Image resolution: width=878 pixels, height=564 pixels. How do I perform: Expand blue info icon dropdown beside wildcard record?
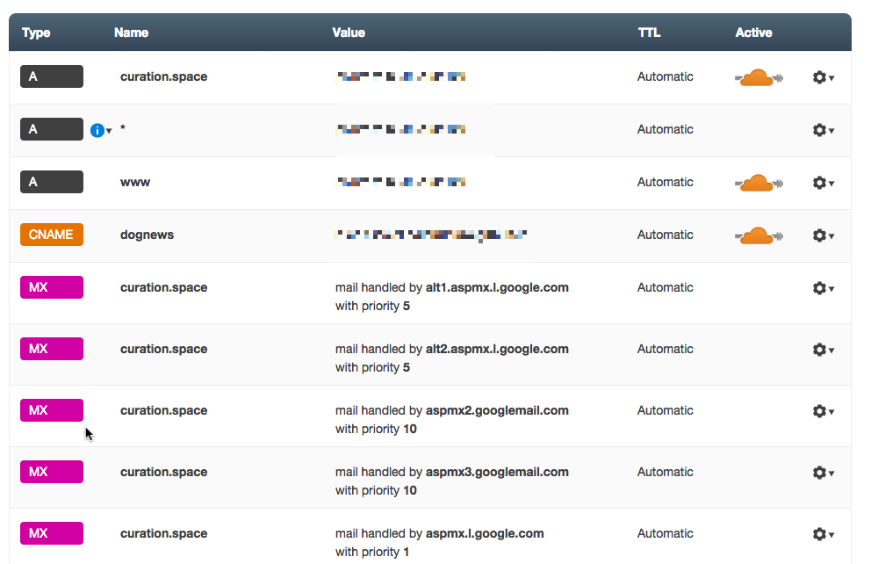[101, 130]
